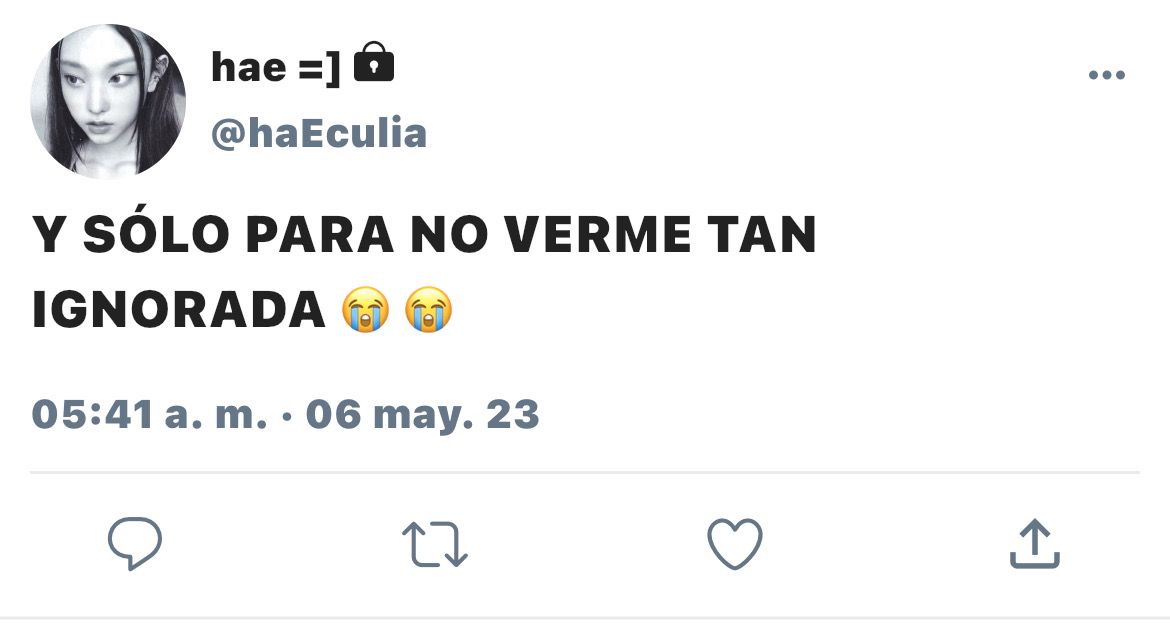Open the share options via the upload icon
The width and height of the screenshot is (1170, 636).
[1035, 543]
